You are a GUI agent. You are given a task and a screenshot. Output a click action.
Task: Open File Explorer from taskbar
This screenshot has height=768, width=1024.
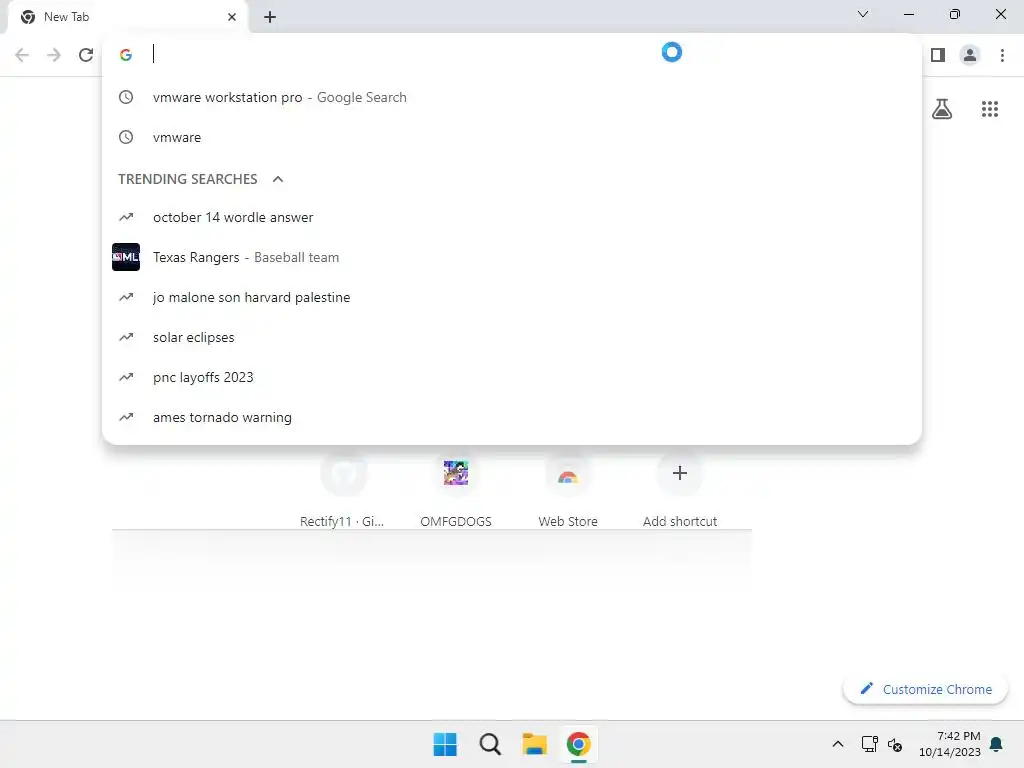point(534,744)
